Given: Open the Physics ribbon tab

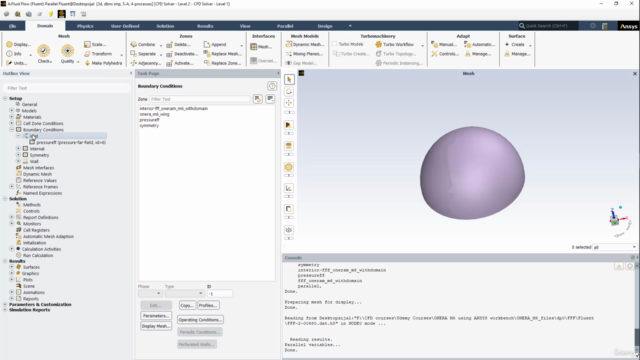Looking at the screenshot, I should click(x=85, y=26).
